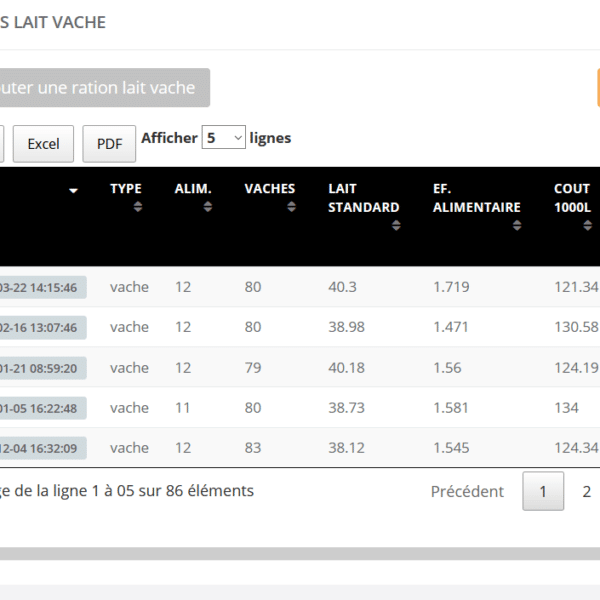The width and height of the screenshot is (600, 600).
Task: Click Précédent pagination link
Action: [x=467, y=491]
